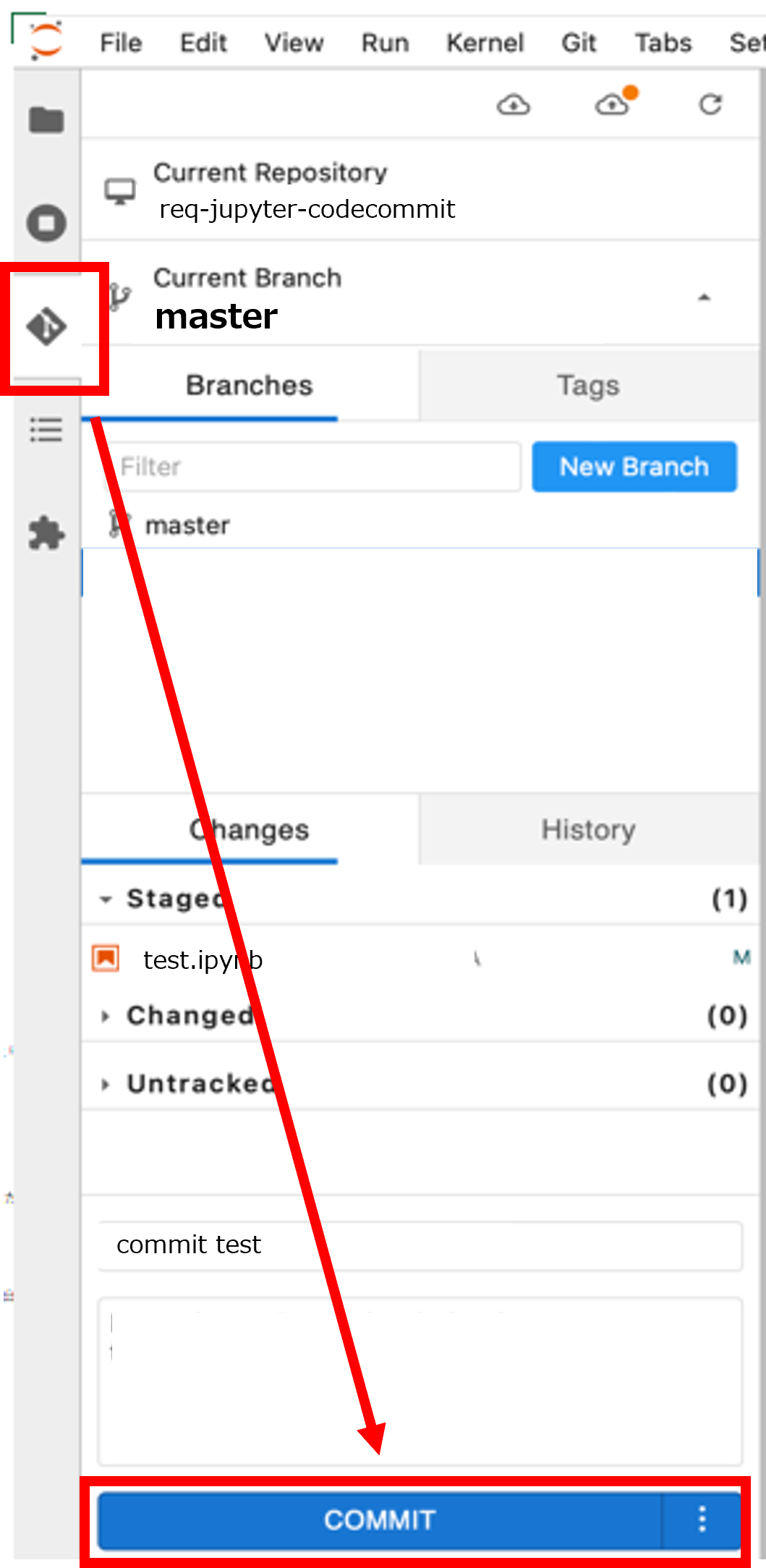This screenshot has width=766, height=1568.
Task: Open the Kernel menu
Action: point(485,43)
